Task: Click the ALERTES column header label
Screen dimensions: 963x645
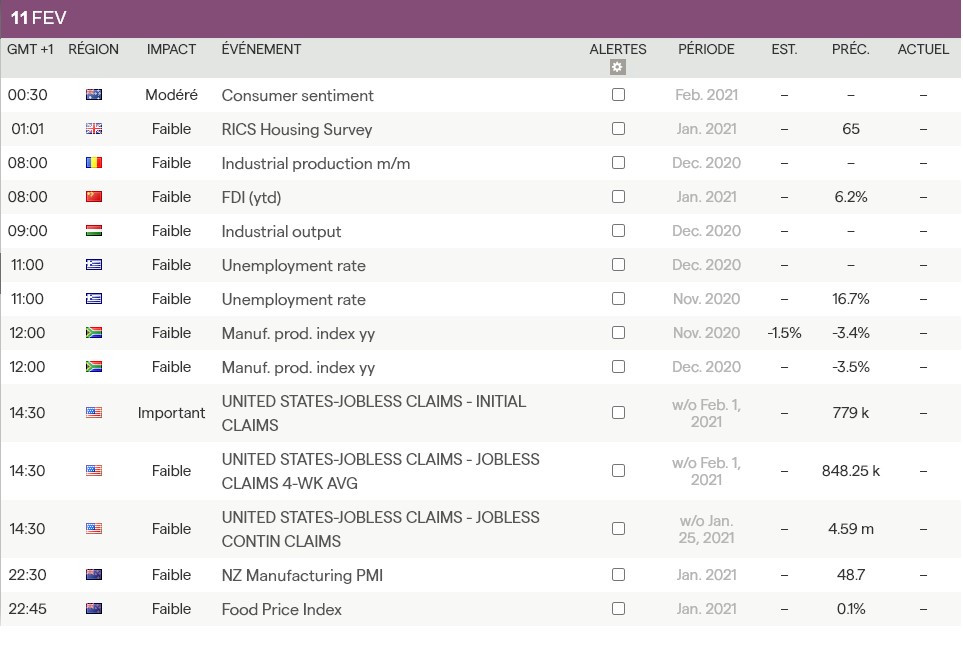Action: tap(618, 49)
